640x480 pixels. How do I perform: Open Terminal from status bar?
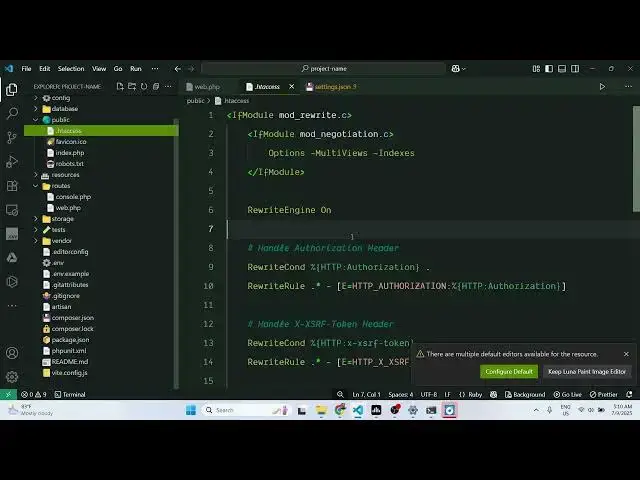point(70,394)
